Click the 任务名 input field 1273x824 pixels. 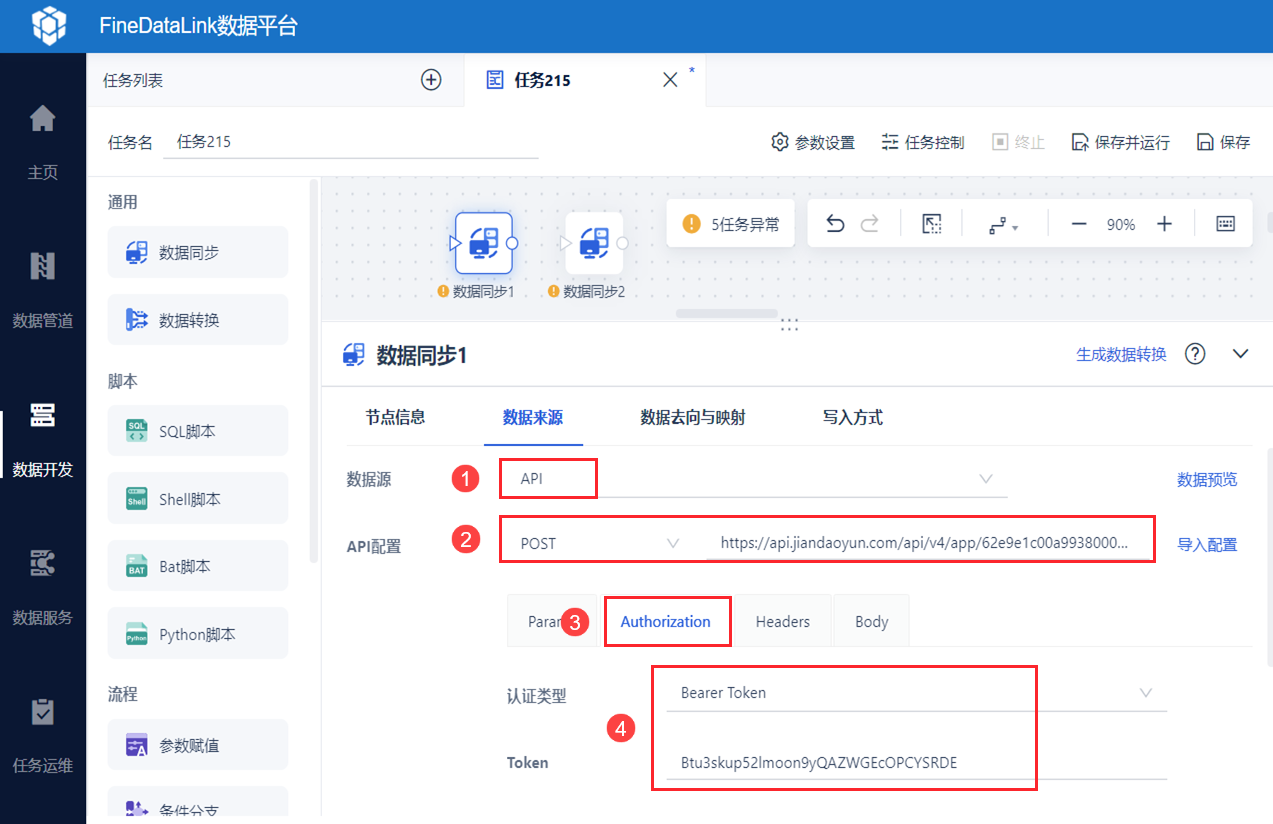[x=352, y=142]
